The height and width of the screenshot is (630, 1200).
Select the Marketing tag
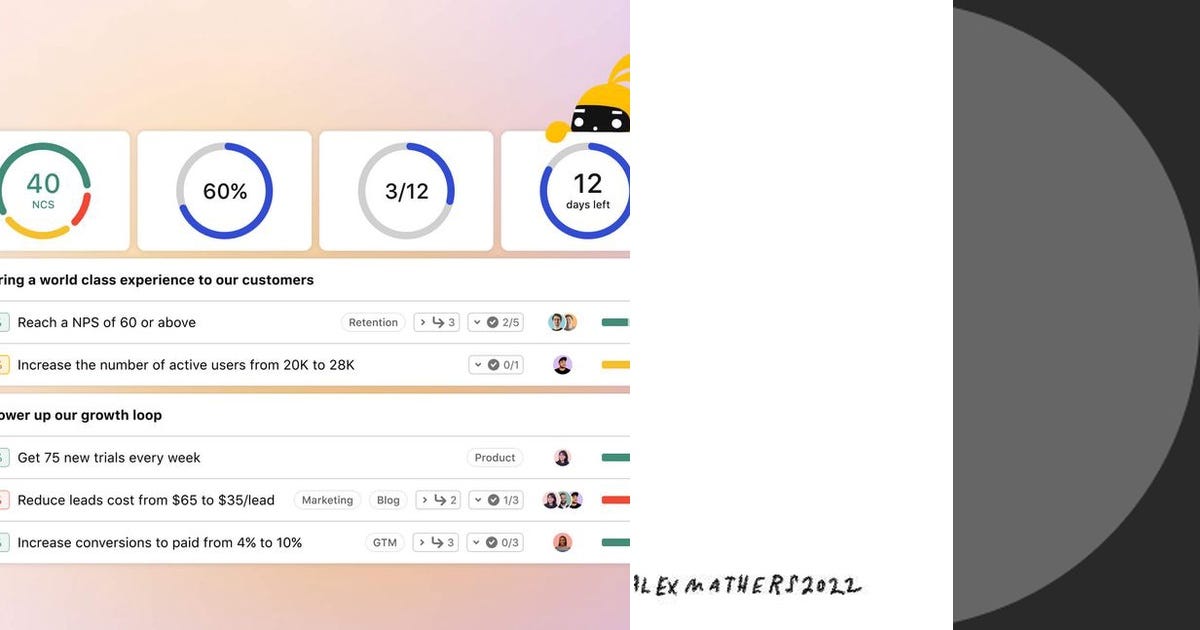click(328, 500)
